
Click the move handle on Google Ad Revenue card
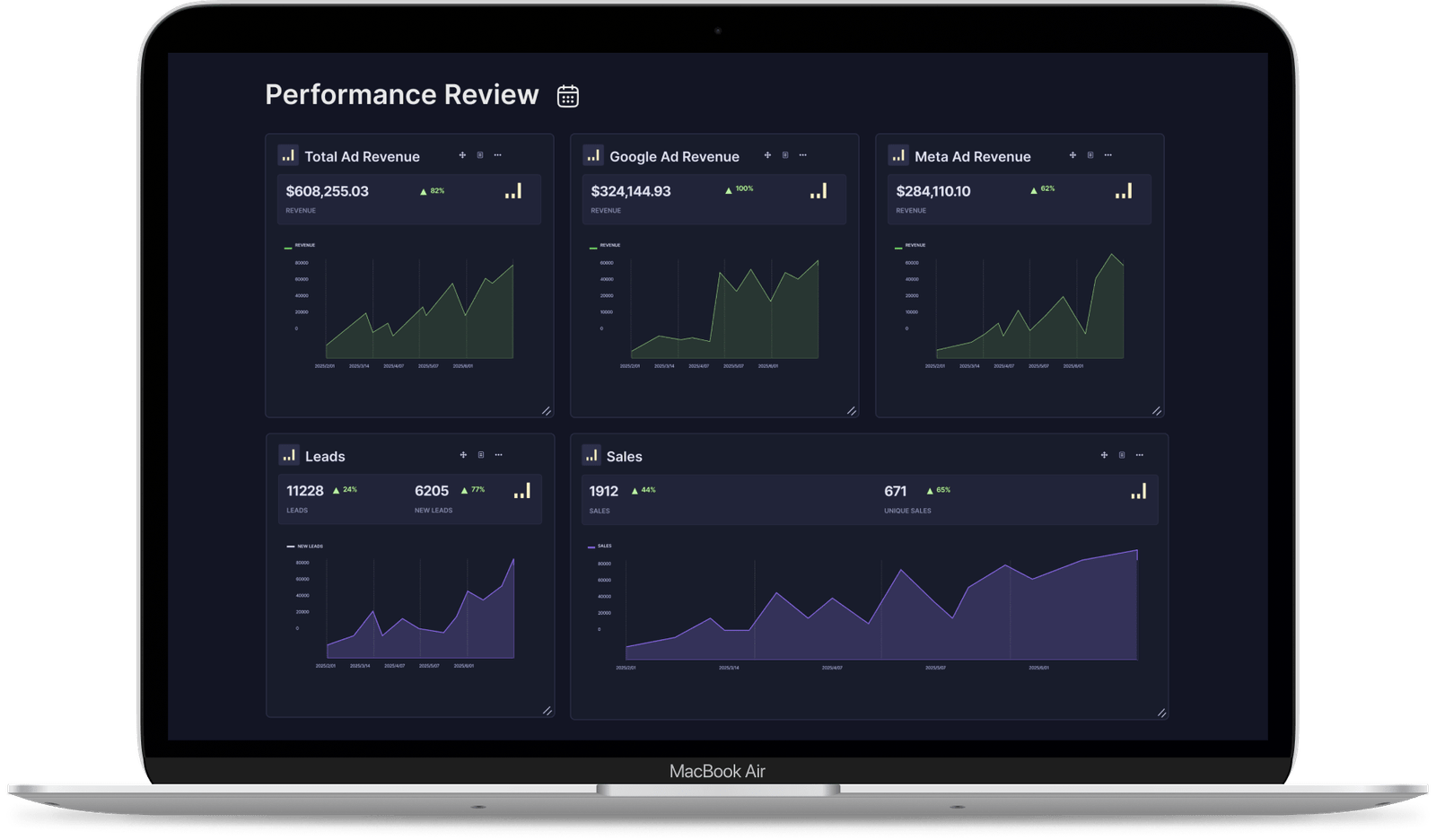[767, 154]
